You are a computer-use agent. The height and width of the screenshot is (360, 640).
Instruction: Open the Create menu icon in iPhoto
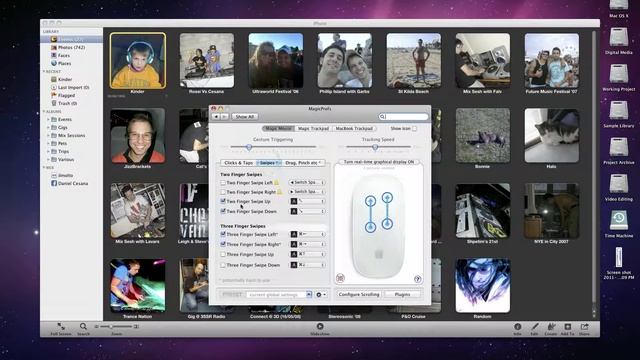(551, 327)
